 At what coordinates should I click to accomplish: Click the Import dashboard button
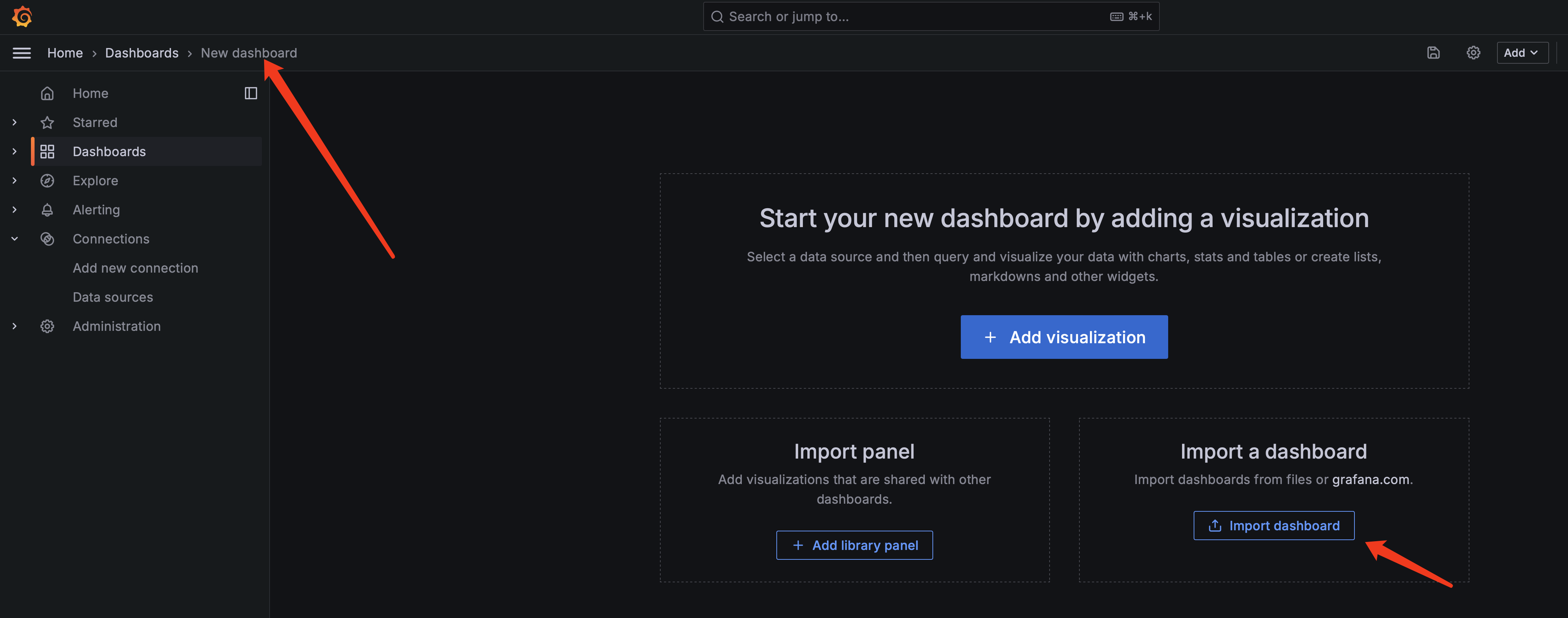pos(1273,526)
